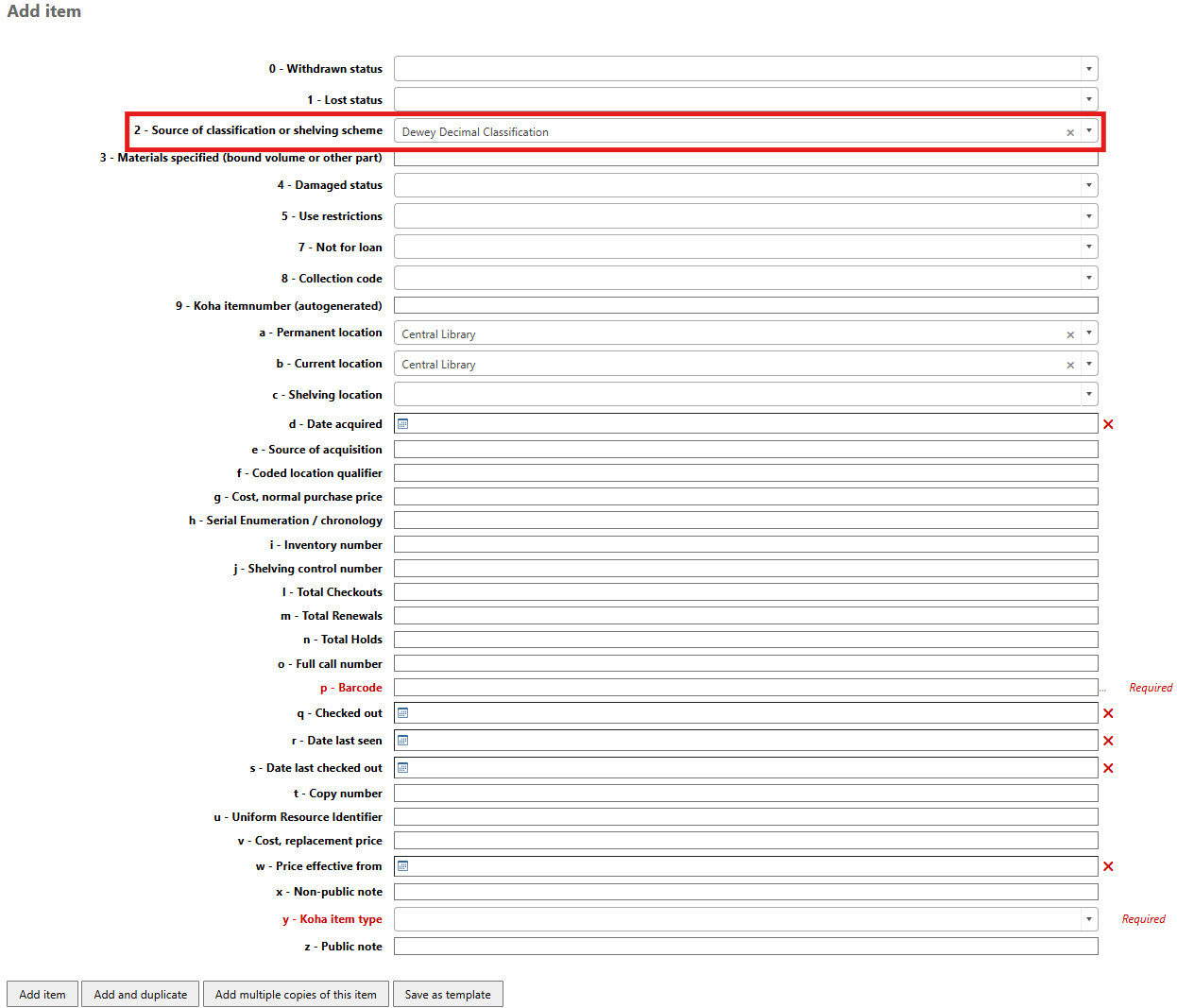Viewport: 1177px width, 1008px height.
Task: Clear Date last checked out with red X
Action: pyautogui.click(x=1108, y=768)
